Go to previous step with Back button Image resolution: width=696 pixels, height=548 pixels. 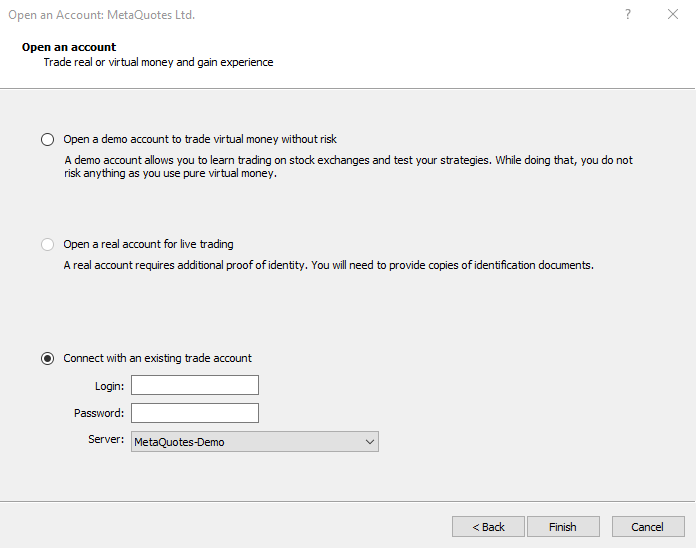coord(488,527)
